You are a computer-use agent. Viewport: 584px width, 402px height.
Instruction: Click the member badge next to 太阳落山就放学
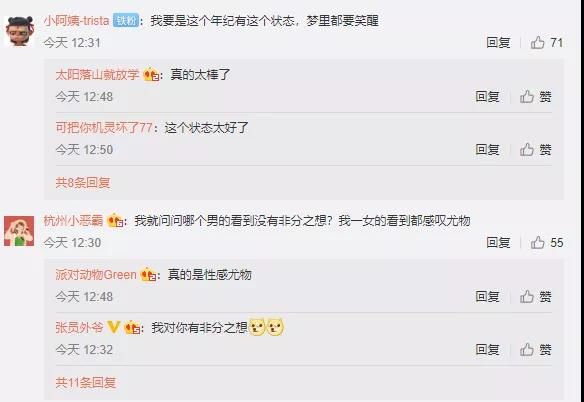pos(152,75)
